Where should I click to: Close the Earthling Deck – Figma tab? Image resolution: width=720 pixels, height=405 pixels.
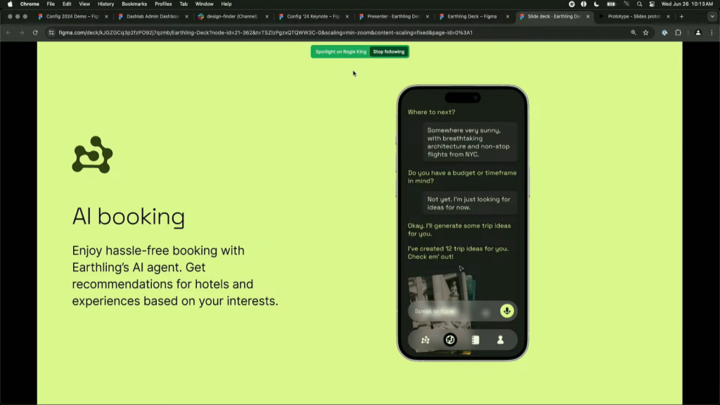pyautogui.click(x=507, y=17)
